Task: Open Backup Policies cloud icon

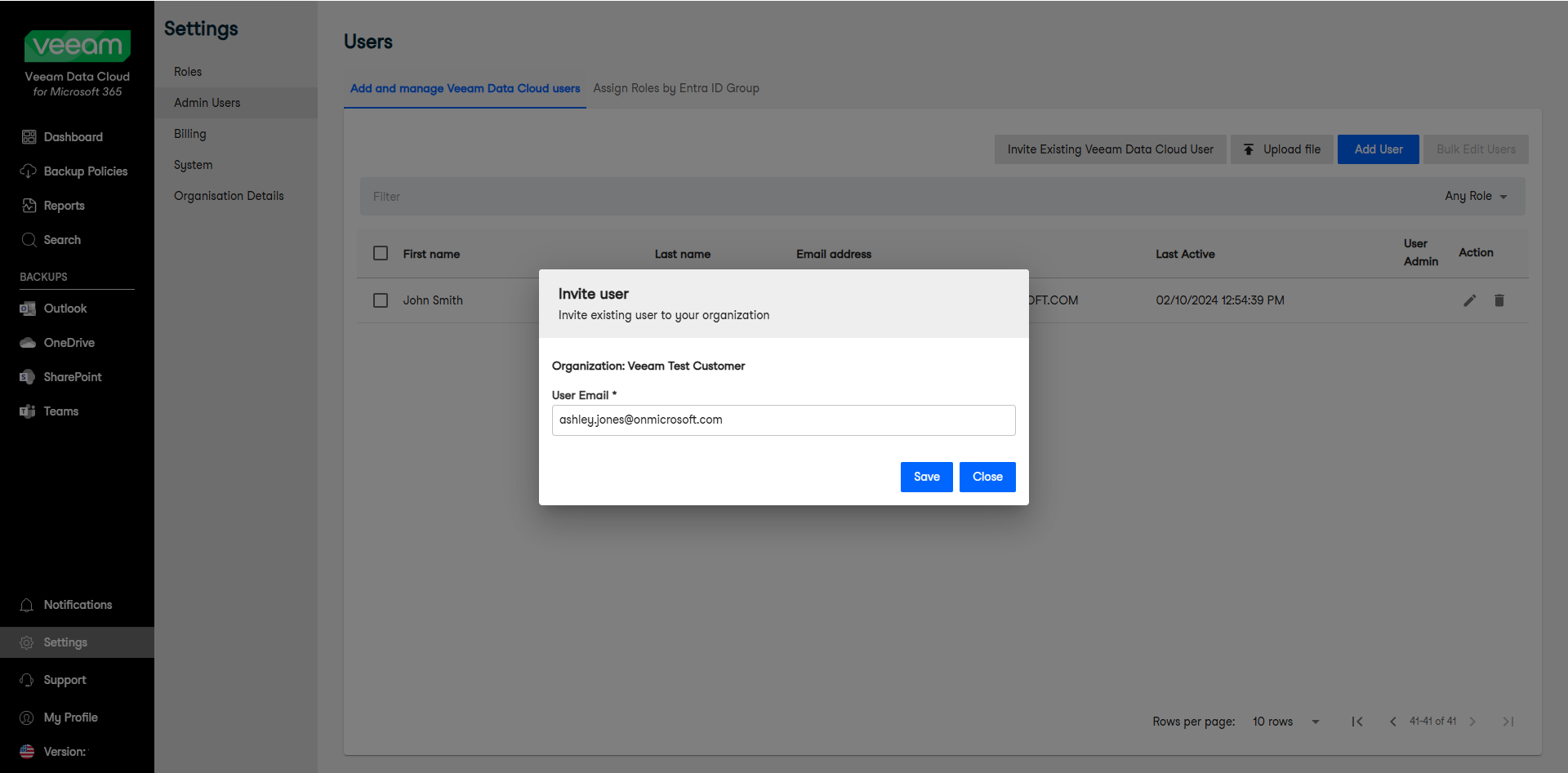Action: [29, 171]
